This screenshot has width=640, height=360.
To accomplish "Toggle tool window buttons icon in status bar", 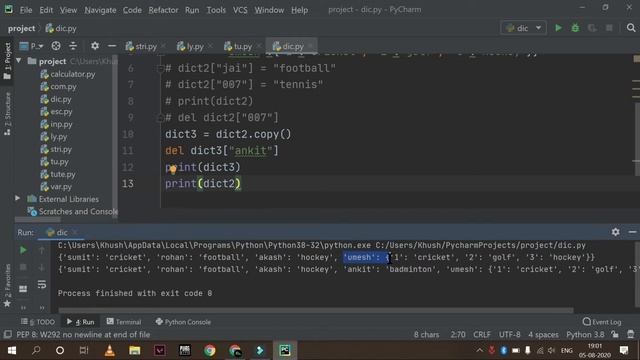I will pos(7,334).
